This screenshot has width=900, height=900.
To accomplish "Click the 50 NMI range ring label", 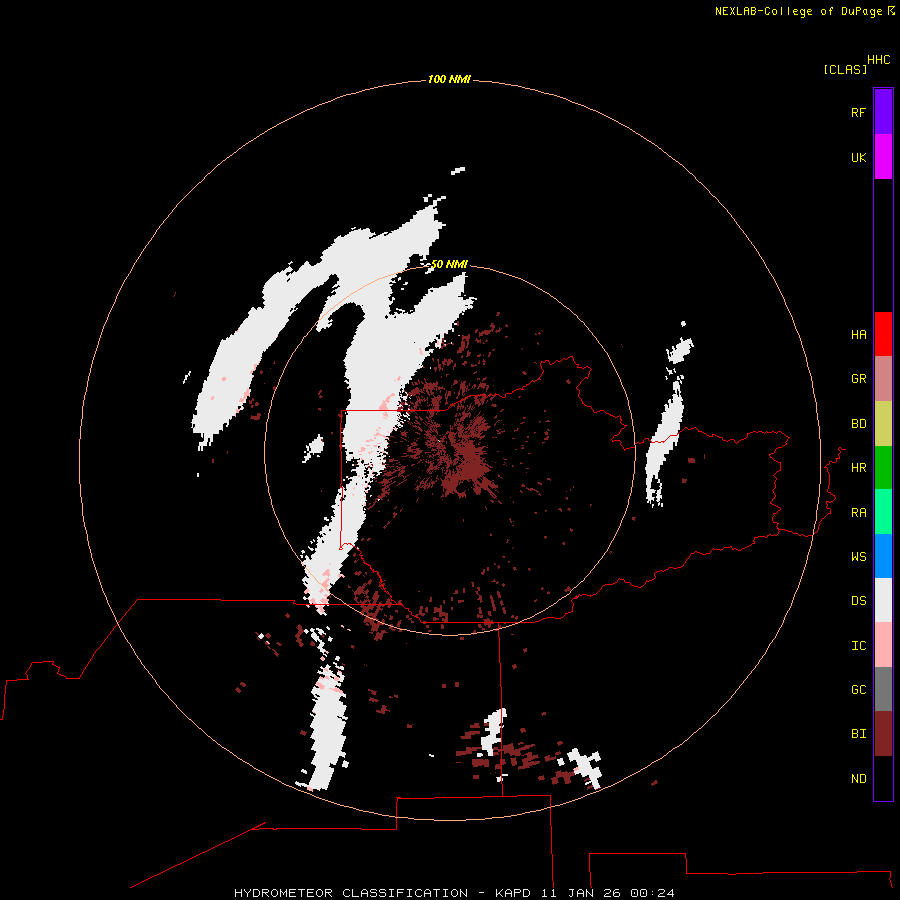I will [x=449, y=264].
